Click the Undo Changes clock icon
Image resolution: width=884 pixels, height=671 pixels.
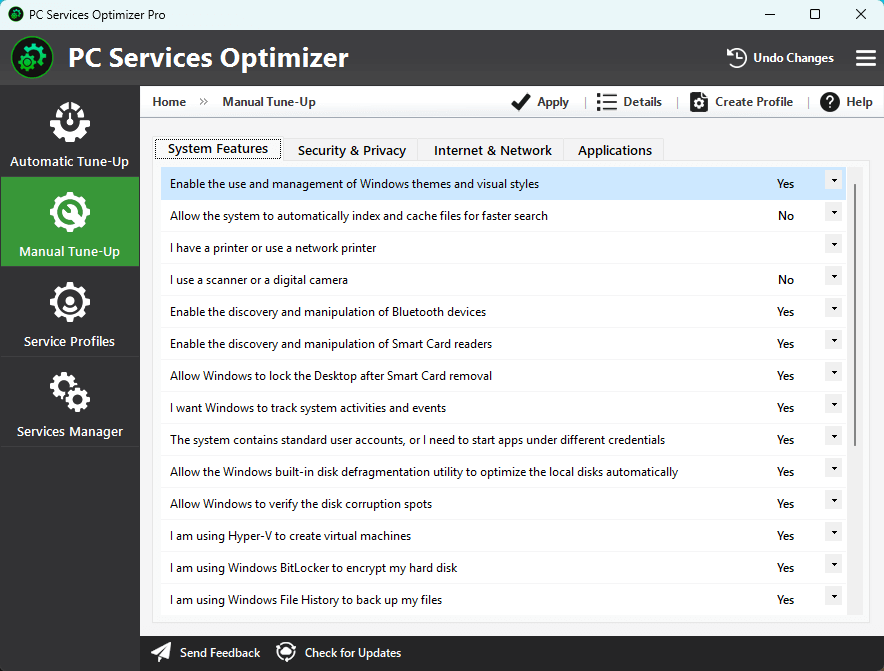pyautogui.click(x=736, y=58)
